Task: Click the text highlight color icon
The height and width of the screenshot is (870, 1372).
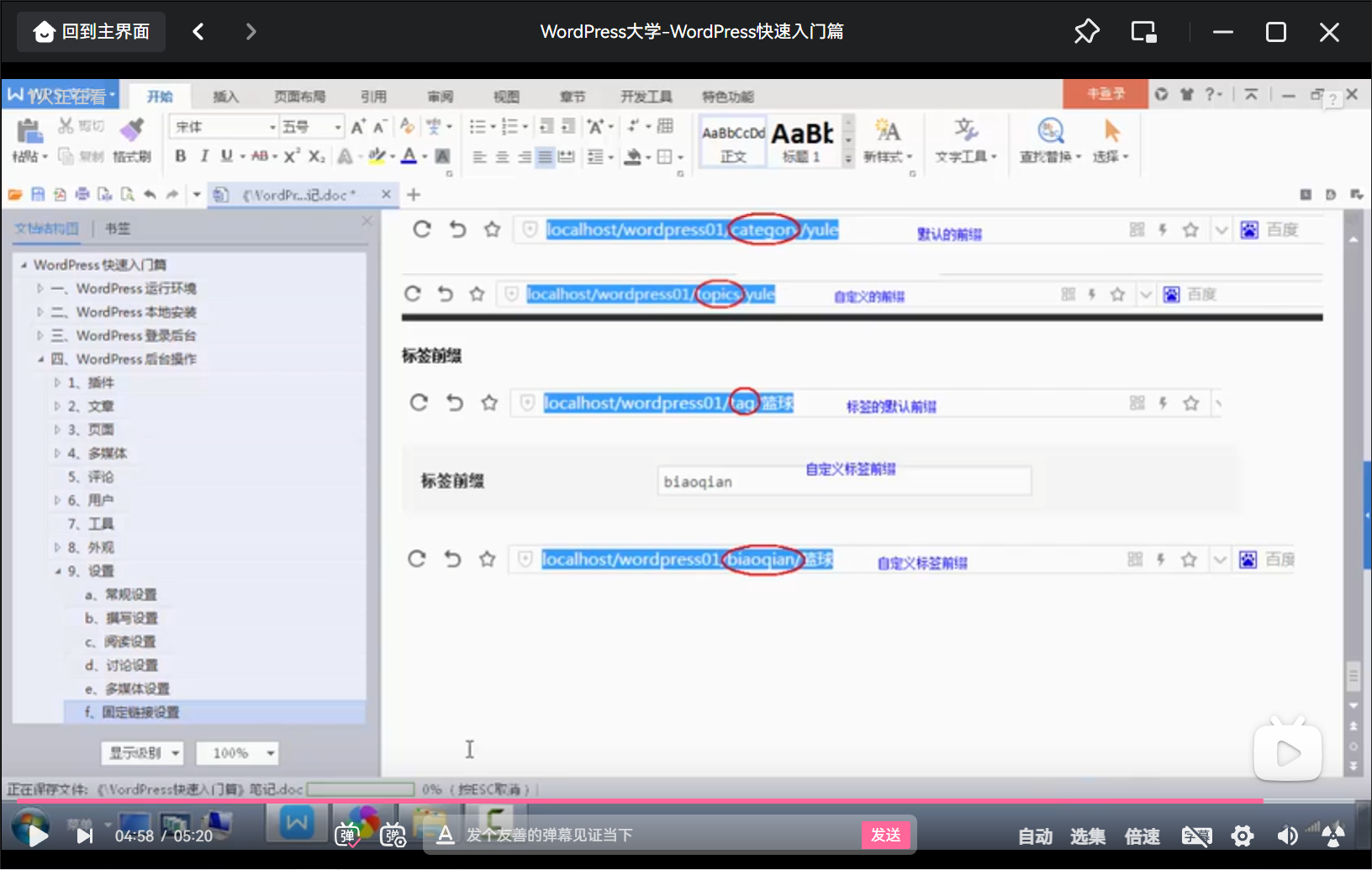Action: (x=377, y=156)
